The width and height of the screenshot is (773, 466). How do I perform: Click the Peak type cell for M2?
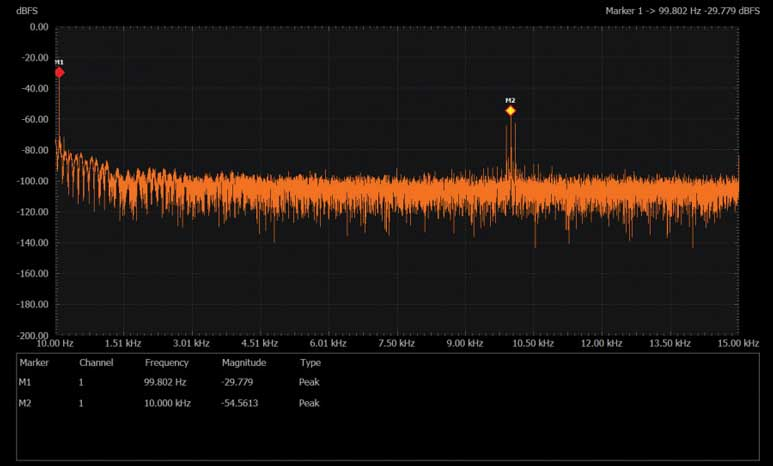pos(310,402)
